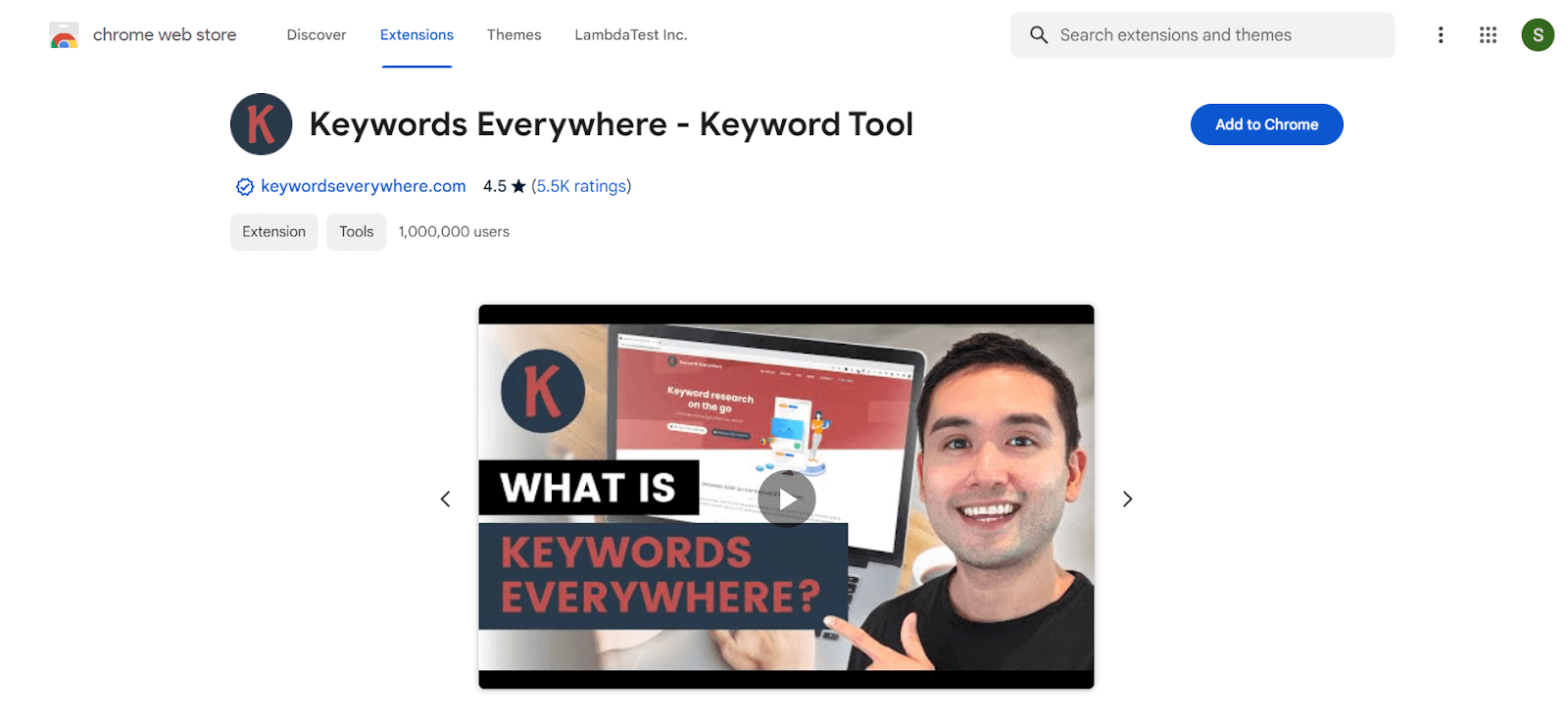The height and width of the screenshot is (719, 1568).
Task: Go to the Discover tab
Action: click(317, 35)
